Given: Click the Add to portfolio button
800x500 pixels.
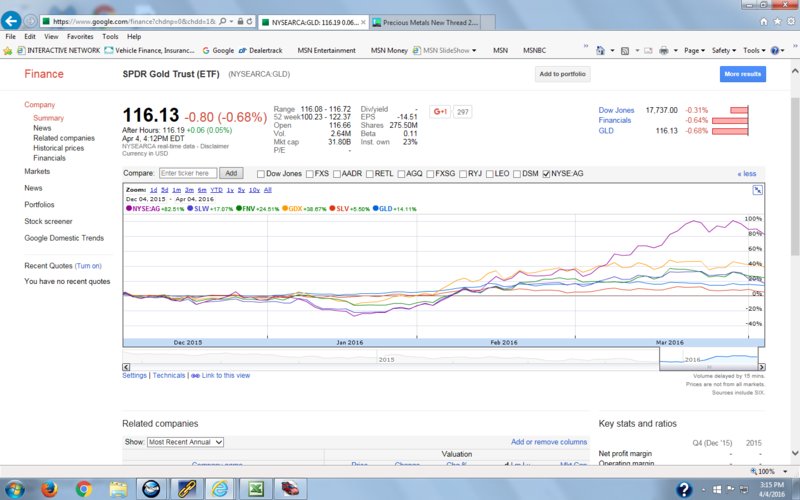Looking at the screenshot, I should click(x=562, y=74).
